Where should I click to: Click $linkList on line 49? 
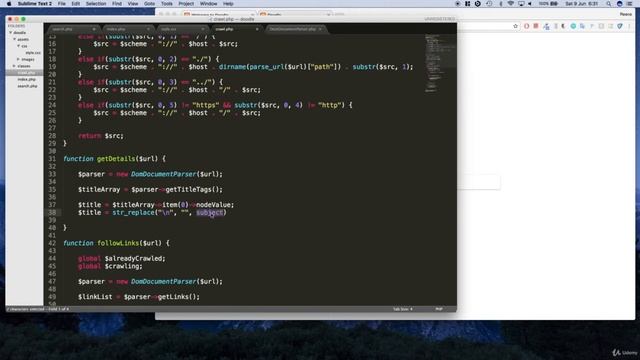click(x=95, y=297)
